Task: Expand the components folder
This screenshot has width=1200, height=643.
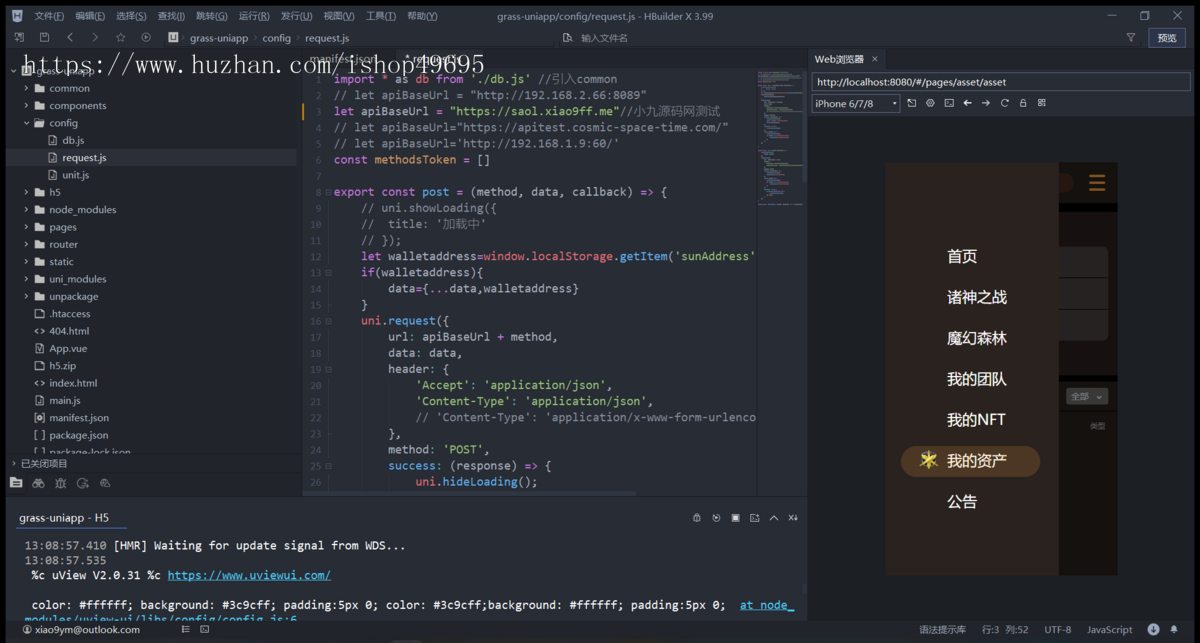Action: pos(27,105)
